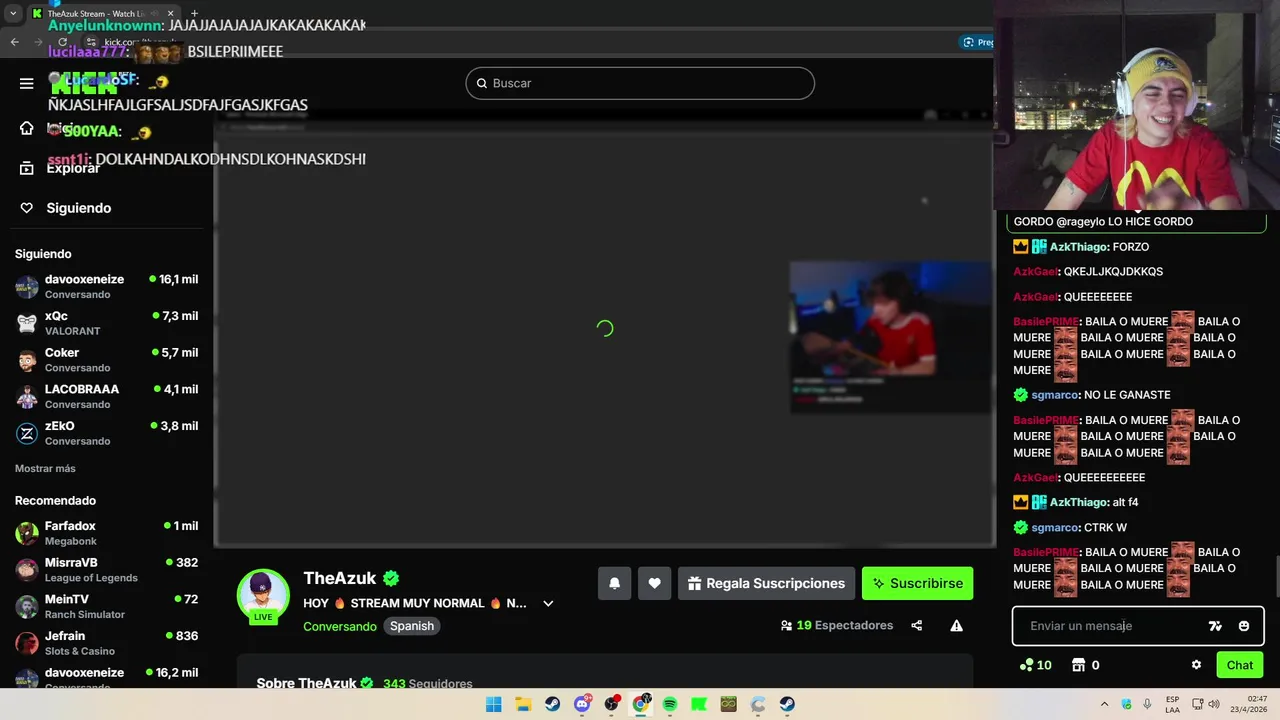Send message with green Chat button
Viewport: 1280px width, 720px height.
(1240, 665)
